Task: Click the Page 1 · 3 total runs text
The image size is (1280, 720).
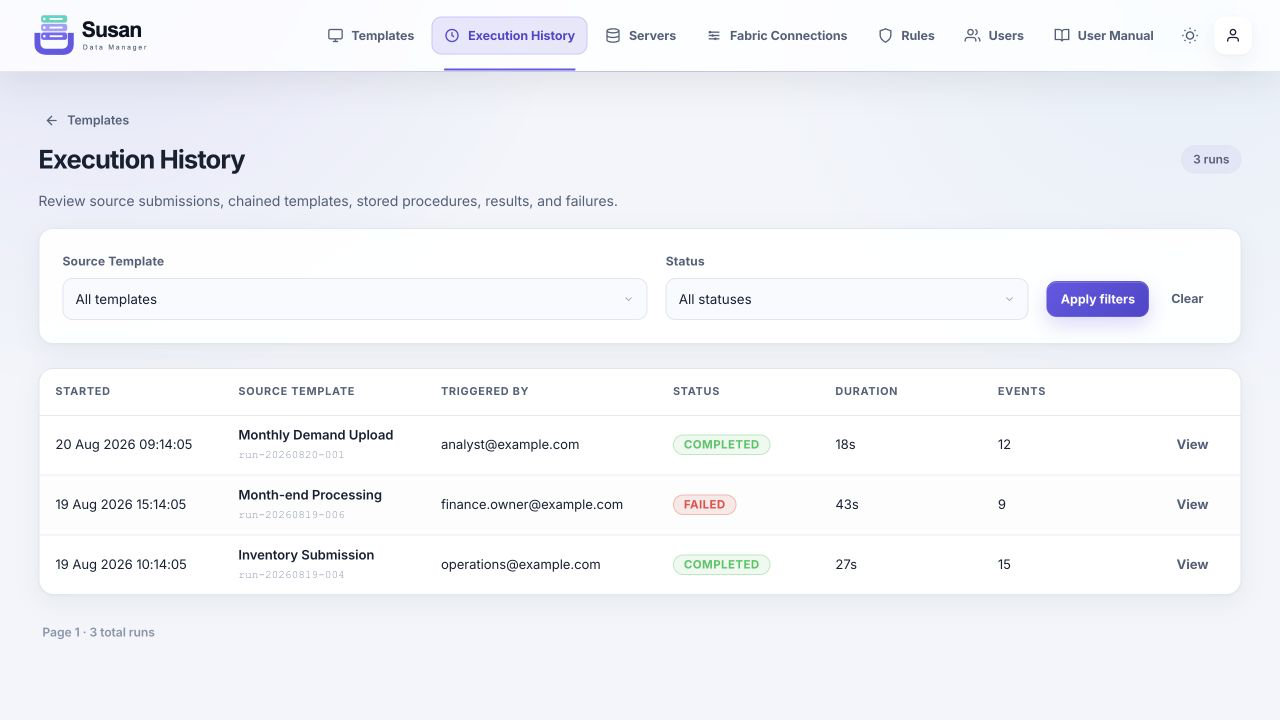Action: coord(98,632)
